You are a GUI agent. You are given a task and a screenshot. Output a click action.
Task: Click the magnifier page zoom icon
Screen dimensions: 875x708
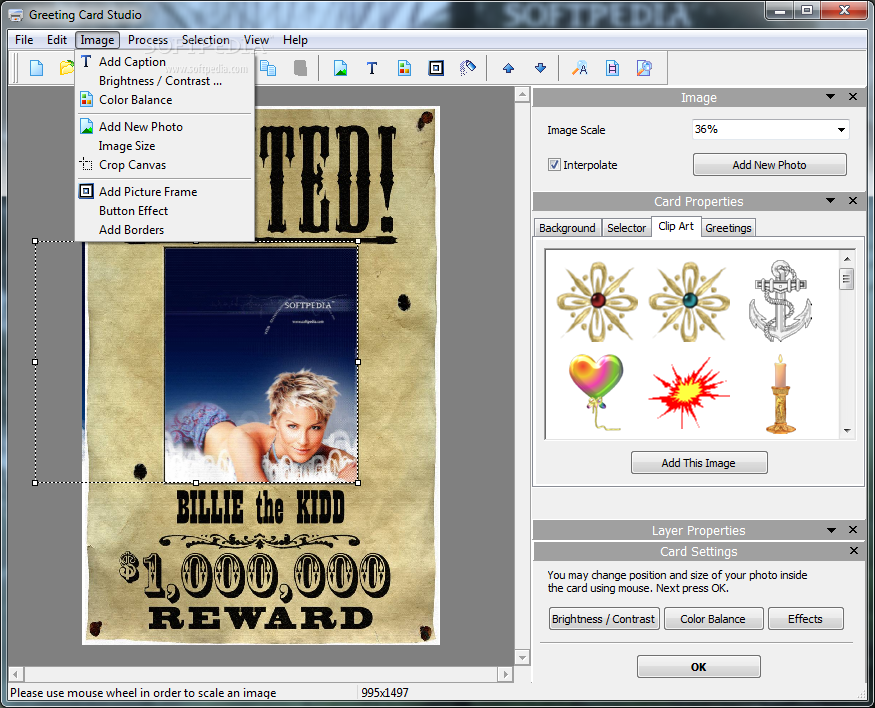644,68
